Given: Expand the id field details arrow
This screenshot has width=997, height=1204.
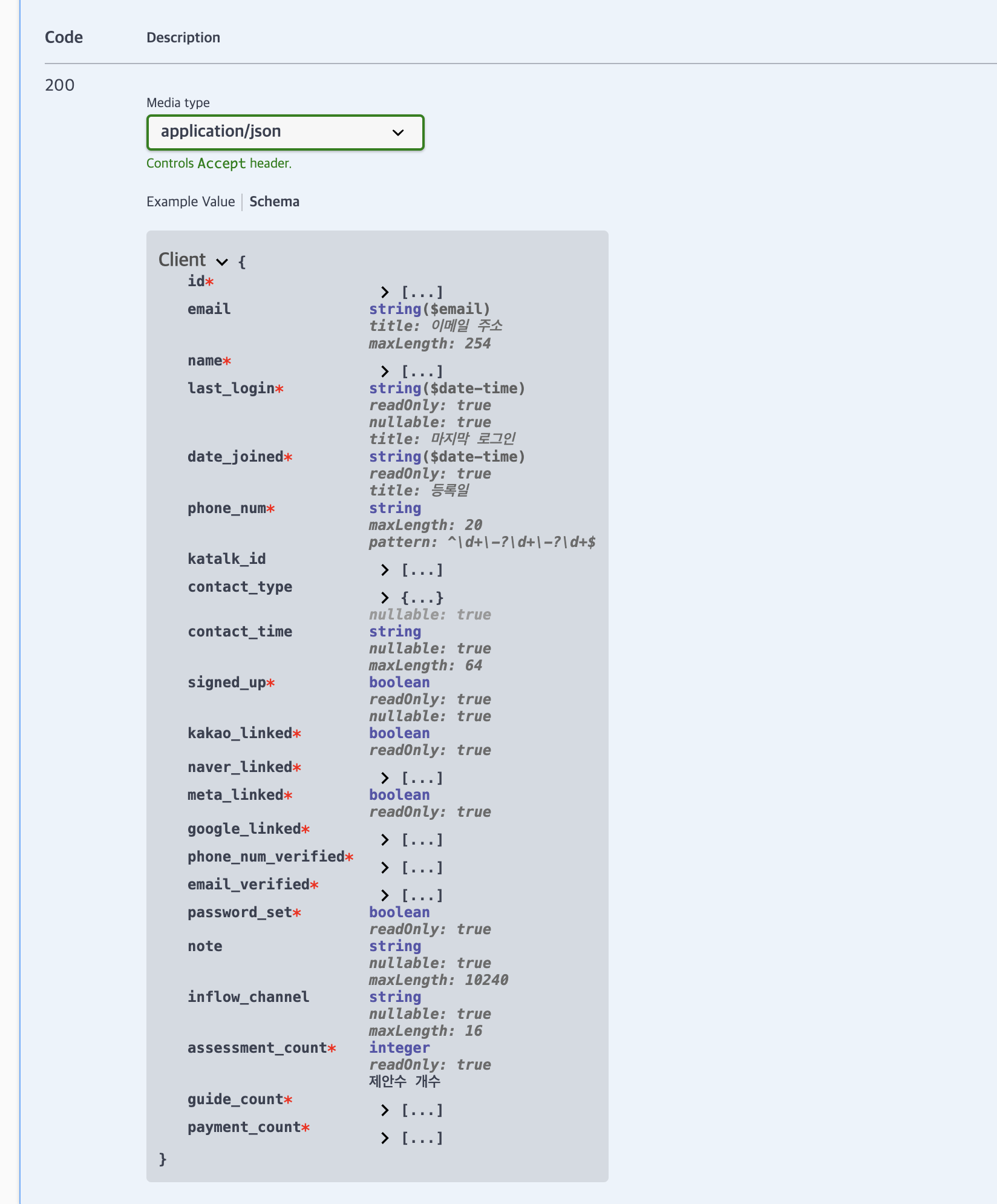Looking at the screenshot, I should click(385, 292).
